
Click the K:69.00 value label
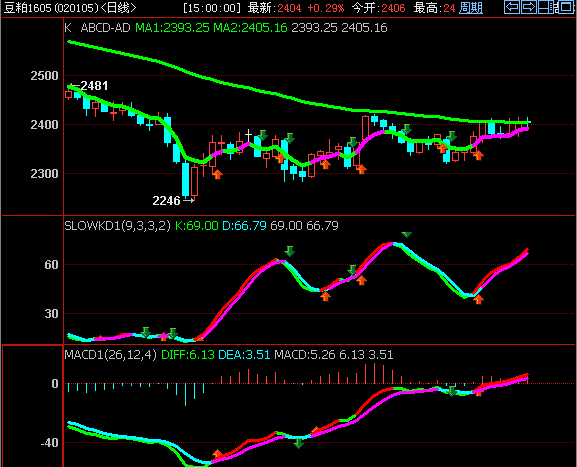(x=197, y=226)
